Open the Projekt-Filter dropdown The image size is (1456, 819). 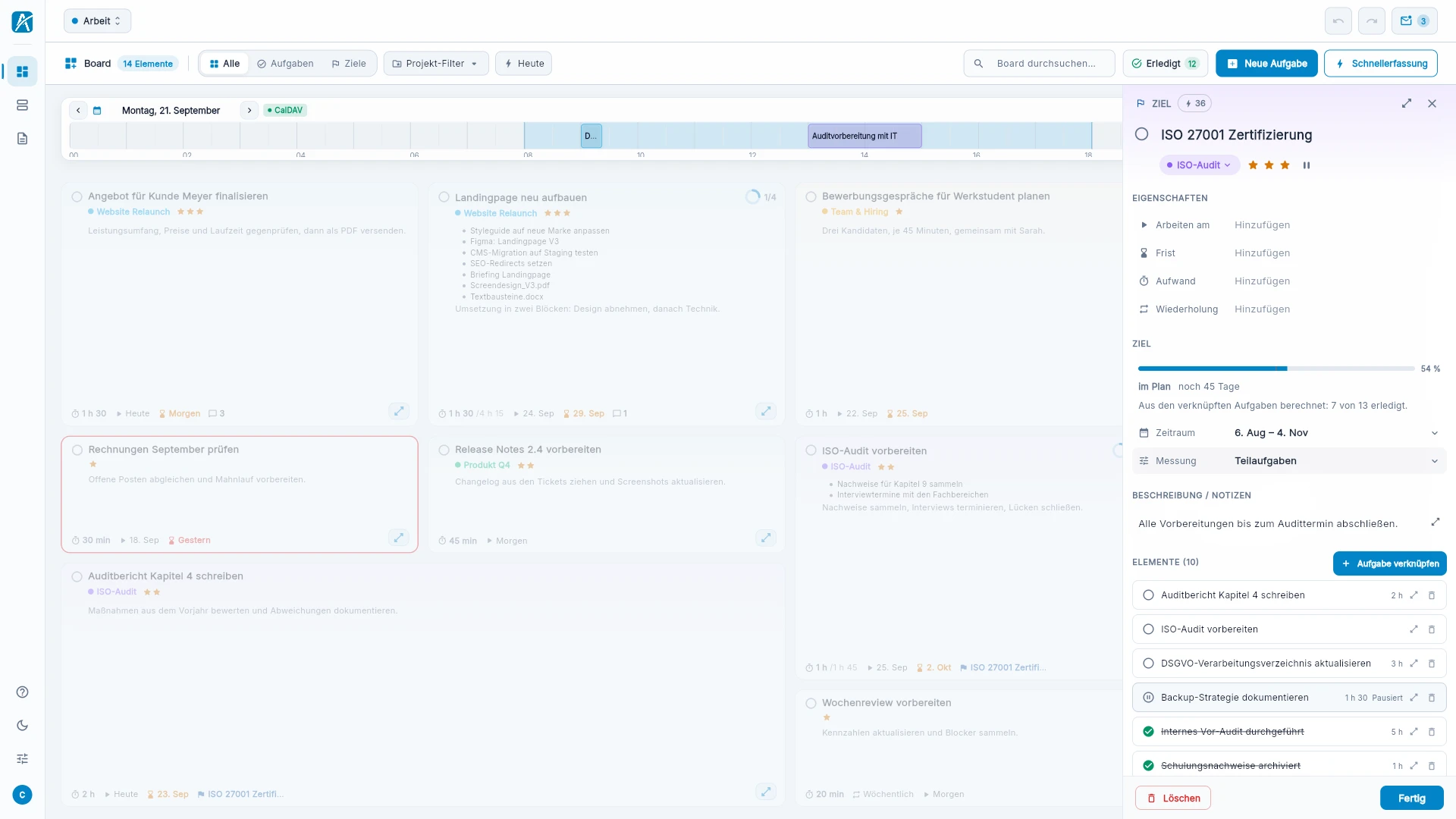pyautogui.click(x=436, y=64)
